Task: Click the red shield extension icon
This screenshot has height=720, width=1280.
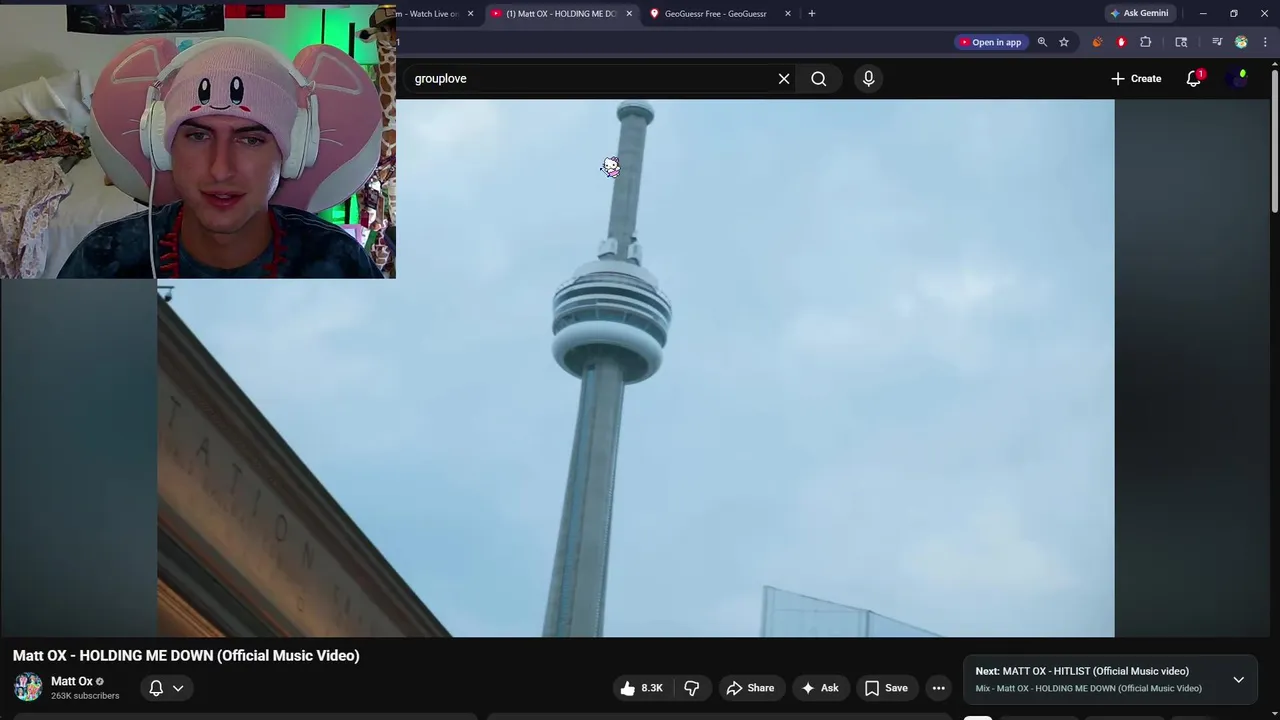Action: [1121, 42]
